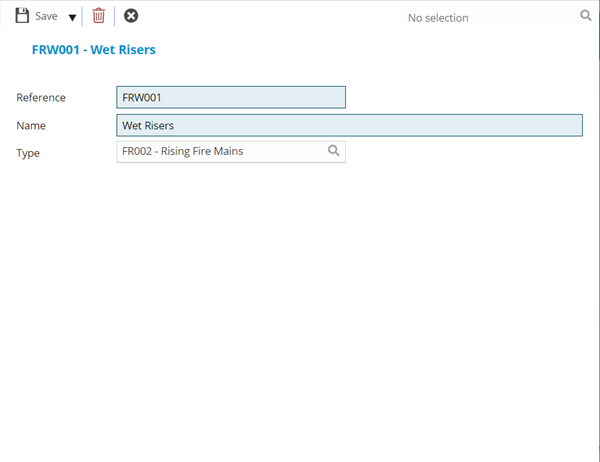Close the form with the circled X icon
The image size is (600, 462).
click(131, 16)
